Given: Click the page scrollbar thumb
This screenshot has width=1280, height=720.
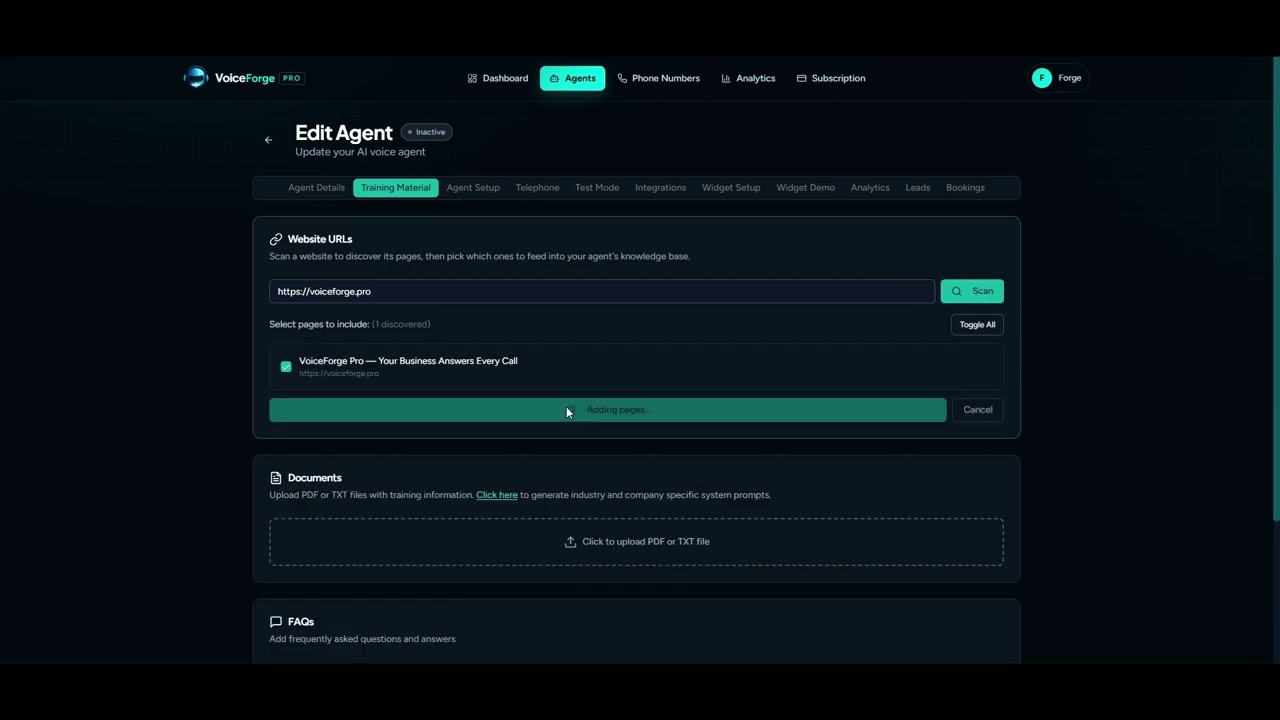Looking at the screenshot, I should coord(1276,290).
